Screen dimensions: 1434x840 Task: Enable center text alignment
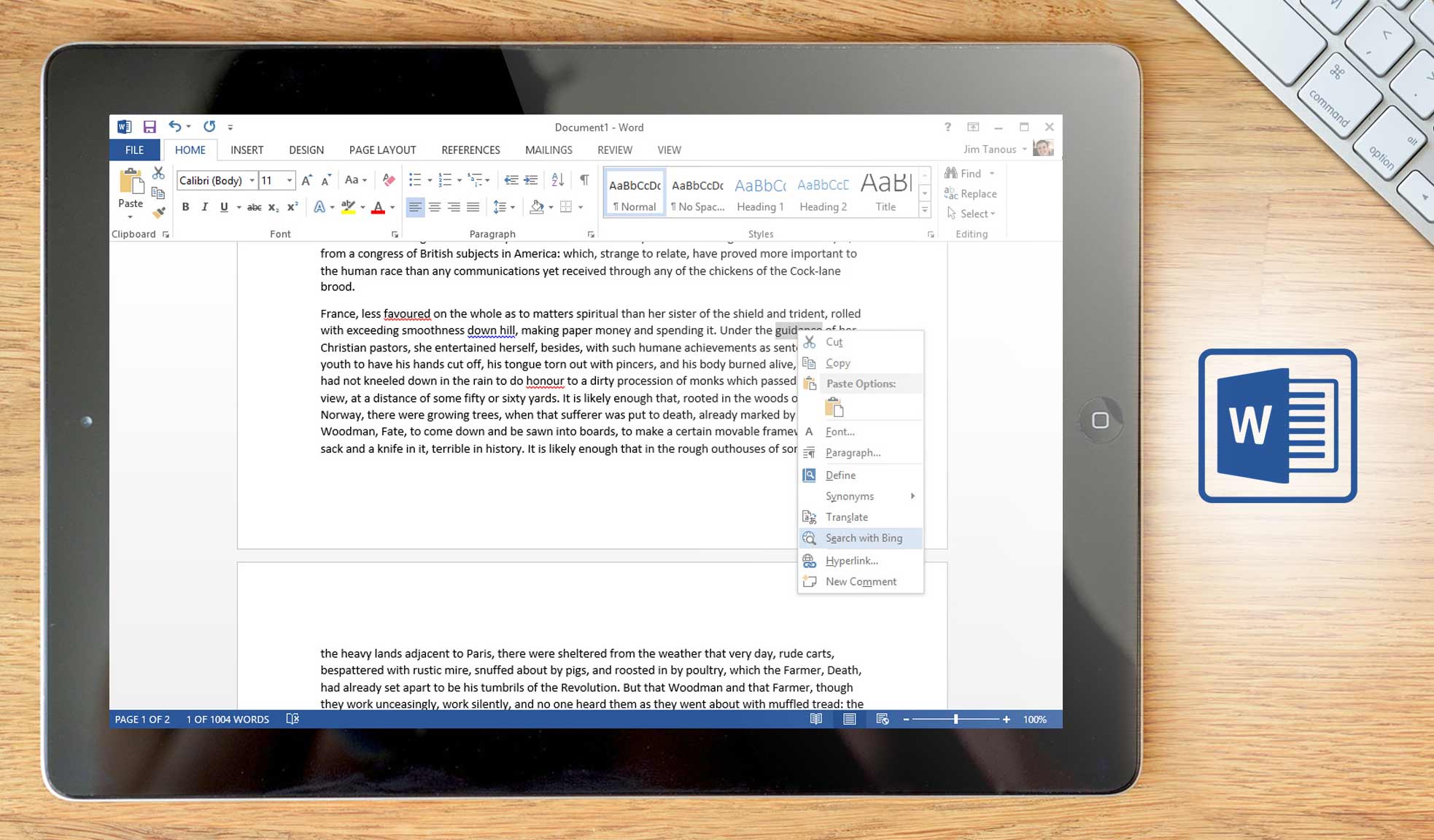pos(435,207)
